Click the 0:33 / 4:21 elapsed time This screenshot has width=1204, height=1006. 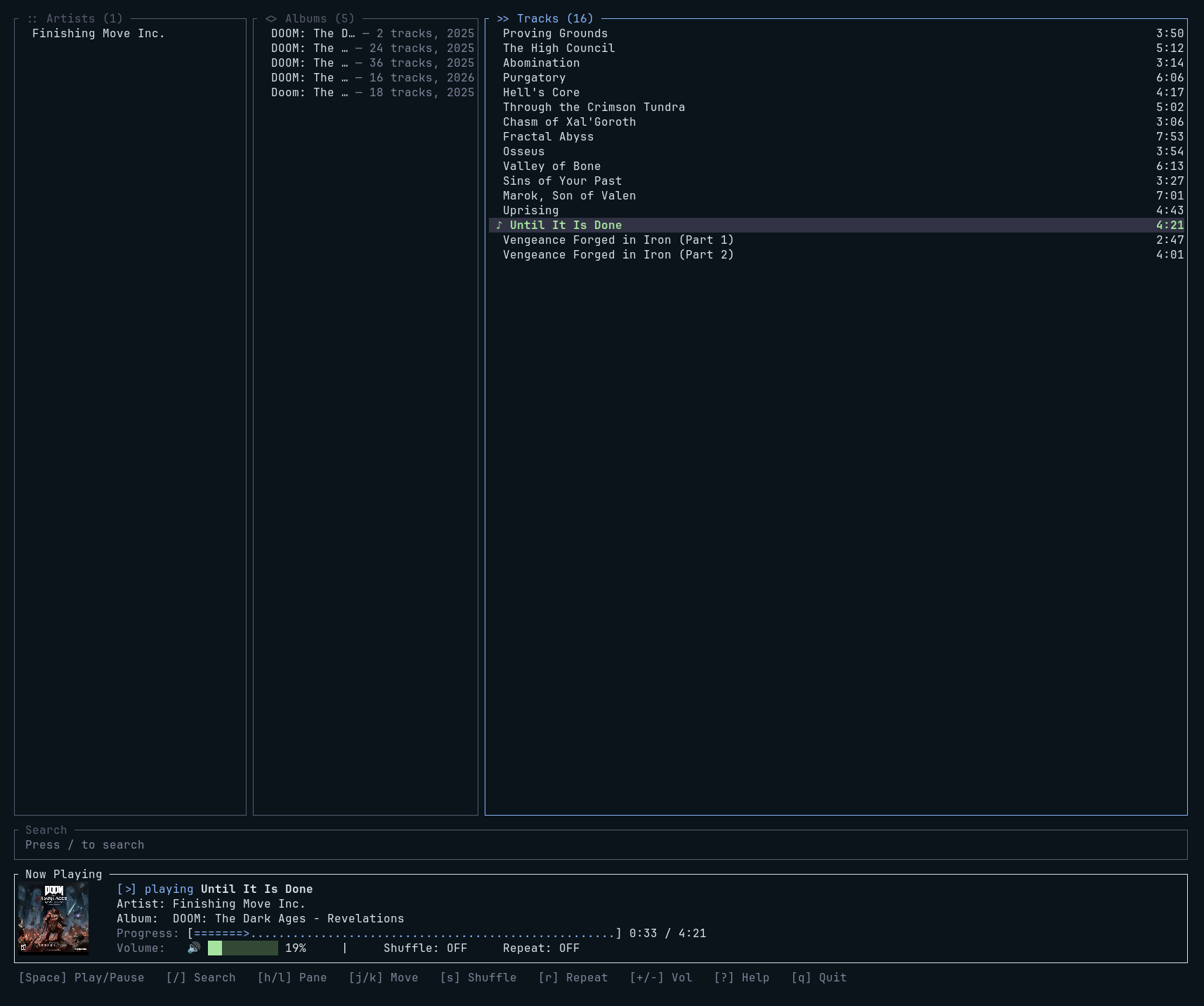[668, 934]
